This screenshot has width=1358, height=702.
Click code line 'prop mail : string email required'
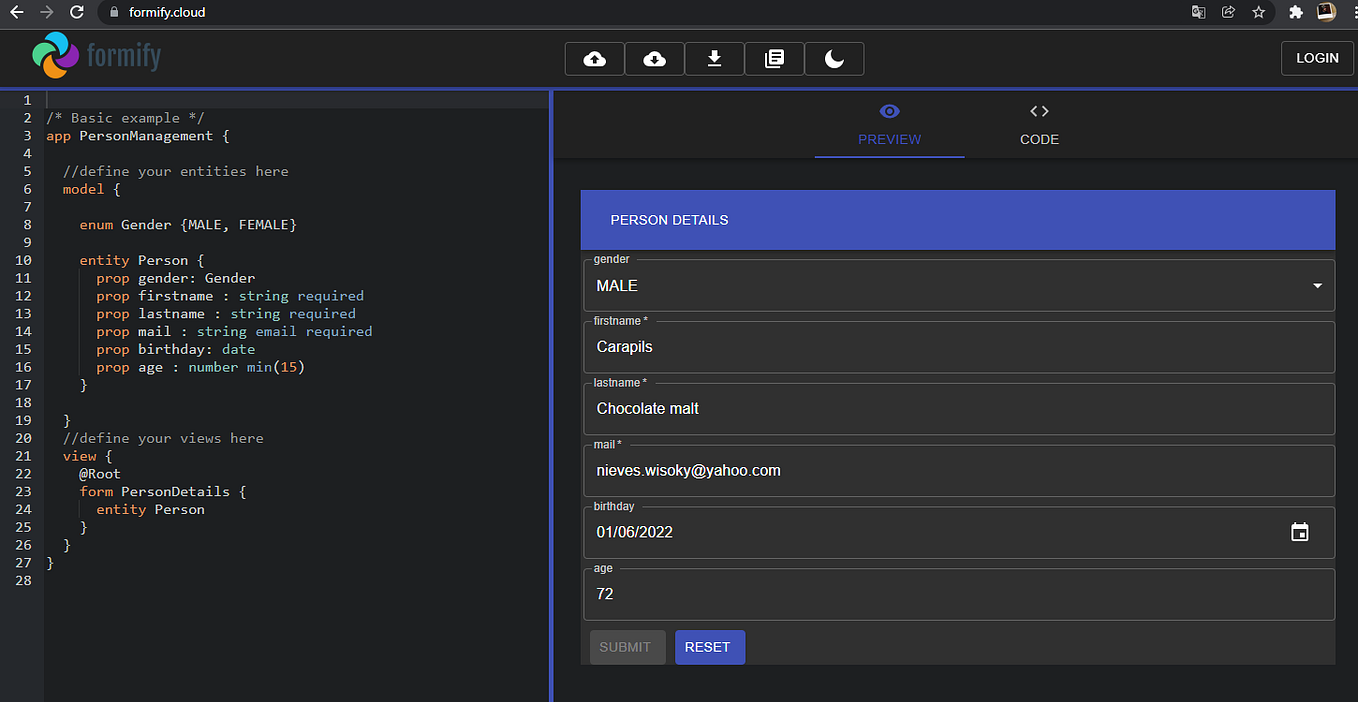tap(234, 332)
